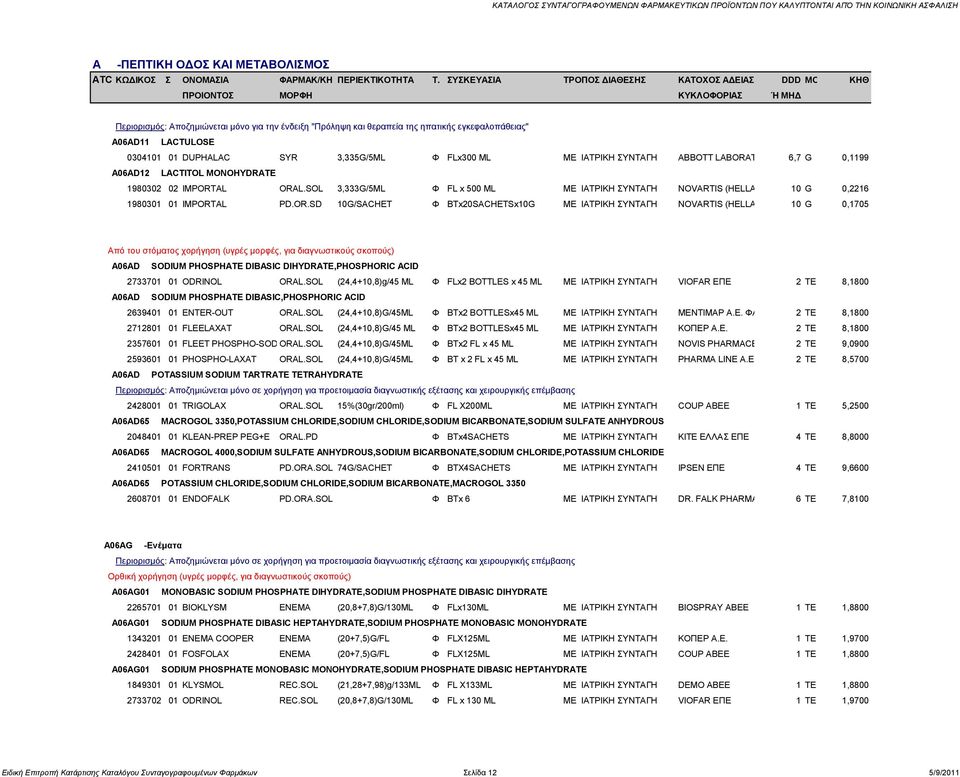
Task: Click the restriction note about ηπατικής εγκεφαλοπάθειας
Action: click(322, 127)
